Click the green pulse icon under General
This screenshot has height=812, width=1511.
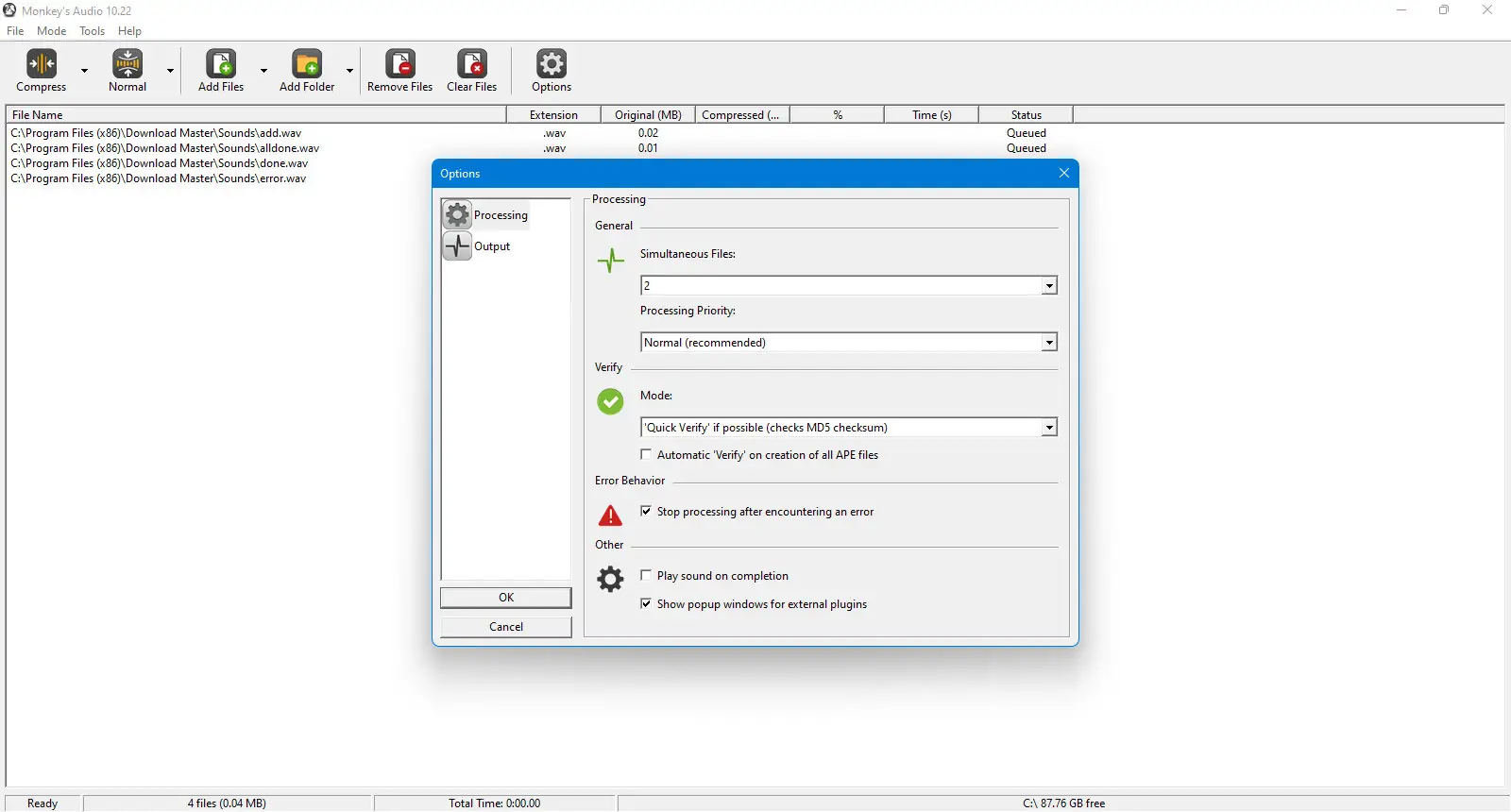[611, 260]
